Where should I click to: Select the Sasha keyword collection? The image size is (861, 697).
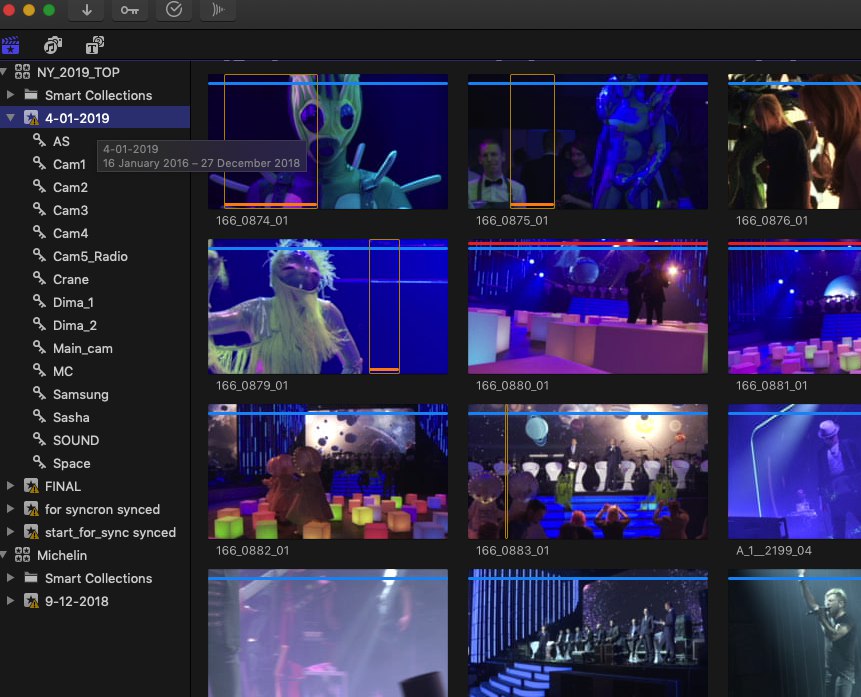(71, 417)
